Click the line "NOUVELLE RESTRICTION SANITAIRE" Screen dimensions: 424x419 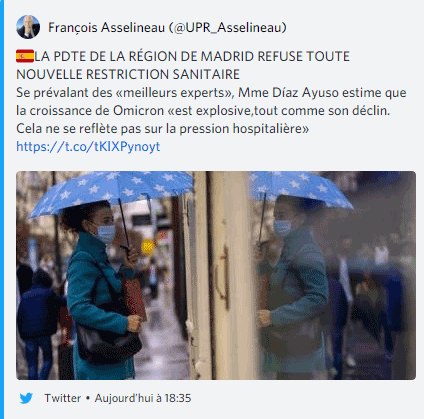(128, 74)
